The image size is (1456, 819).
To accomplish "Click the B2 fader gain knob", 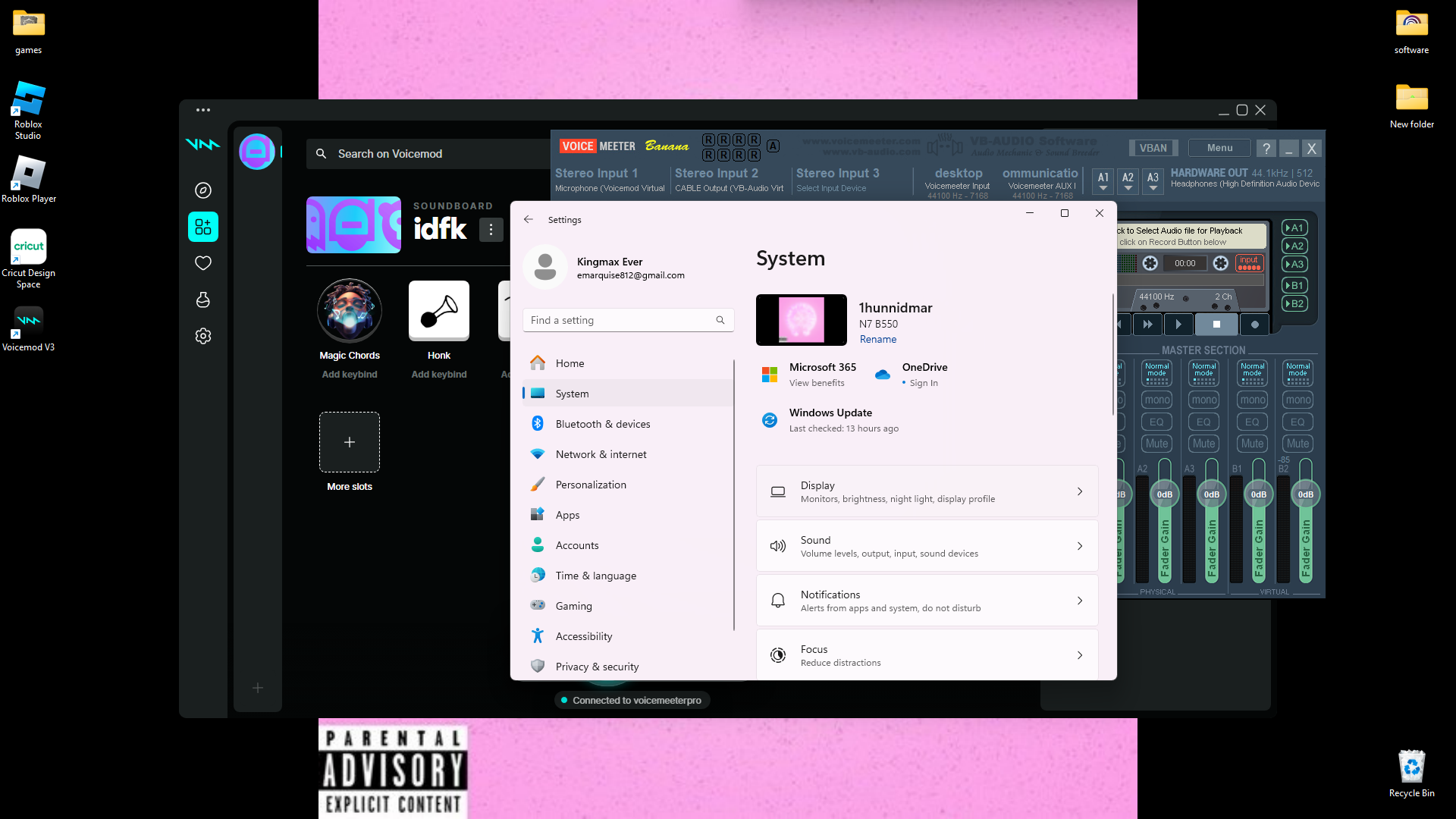I will tap(1305, 494).
